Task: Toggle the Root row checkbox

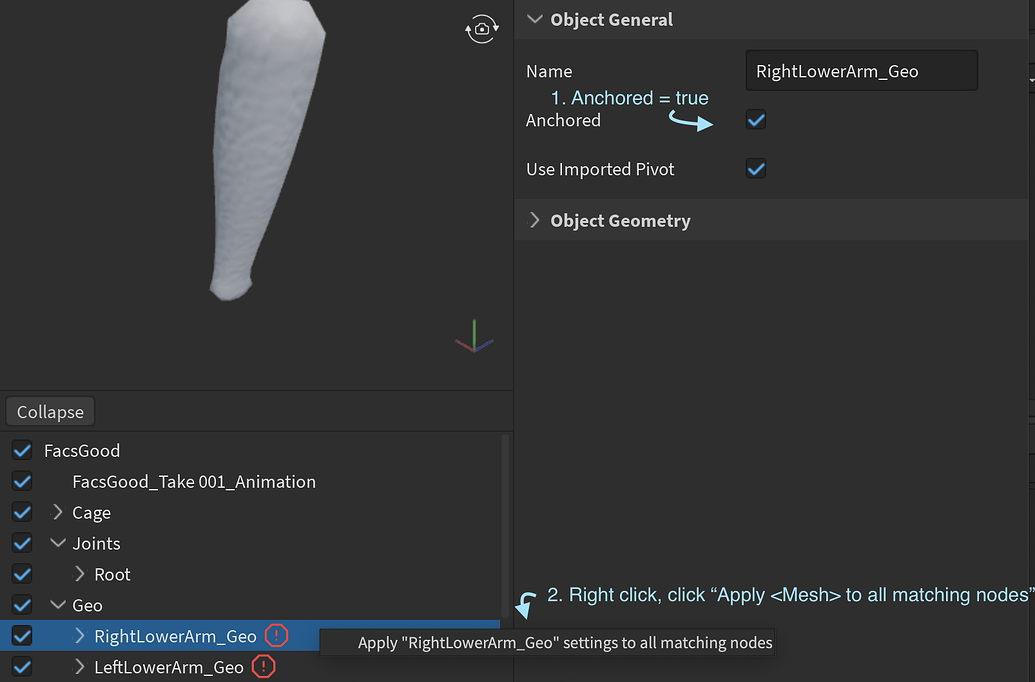Action: coord(22,574)
